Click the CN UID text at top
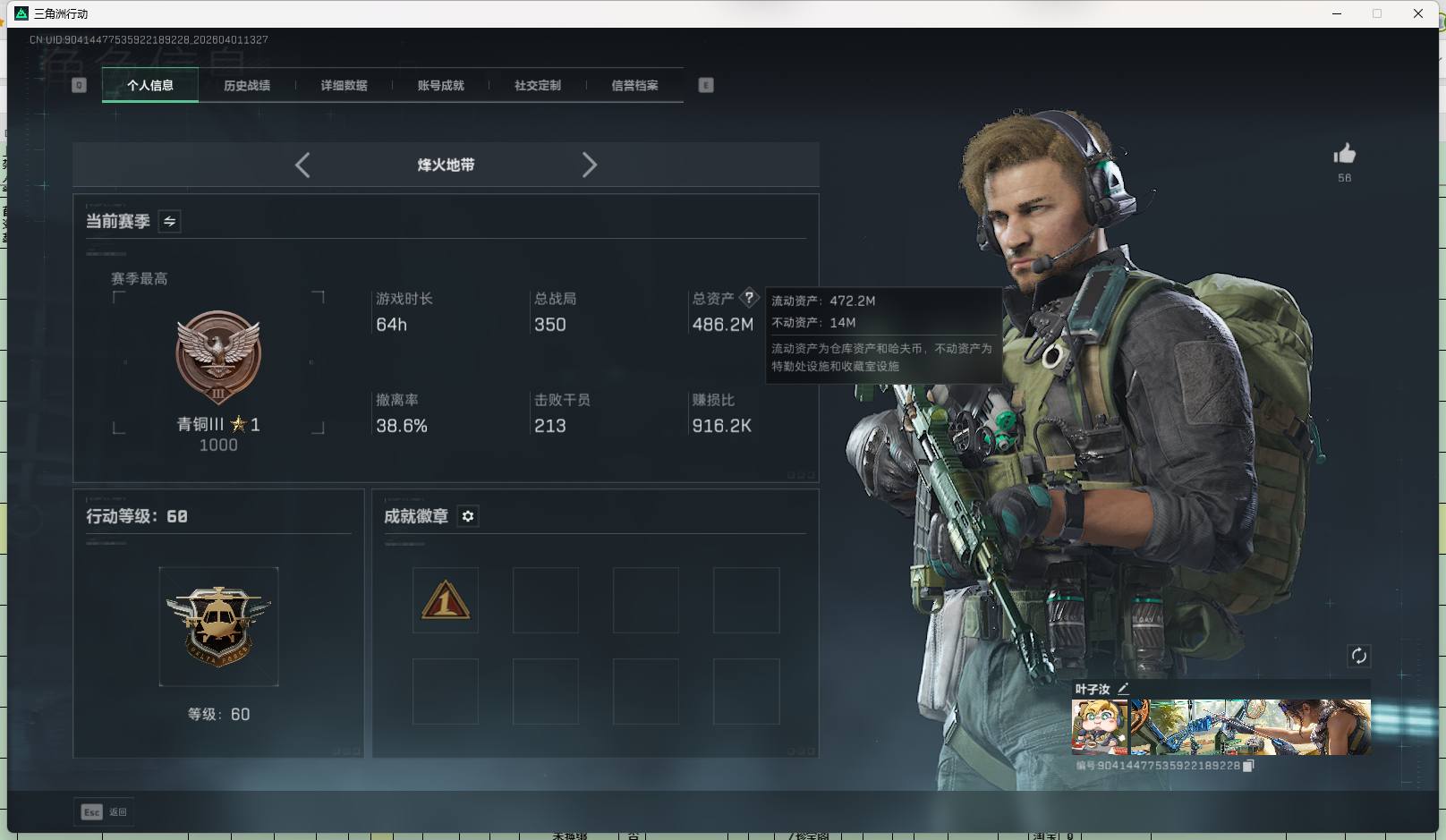 tap(149, 39)
